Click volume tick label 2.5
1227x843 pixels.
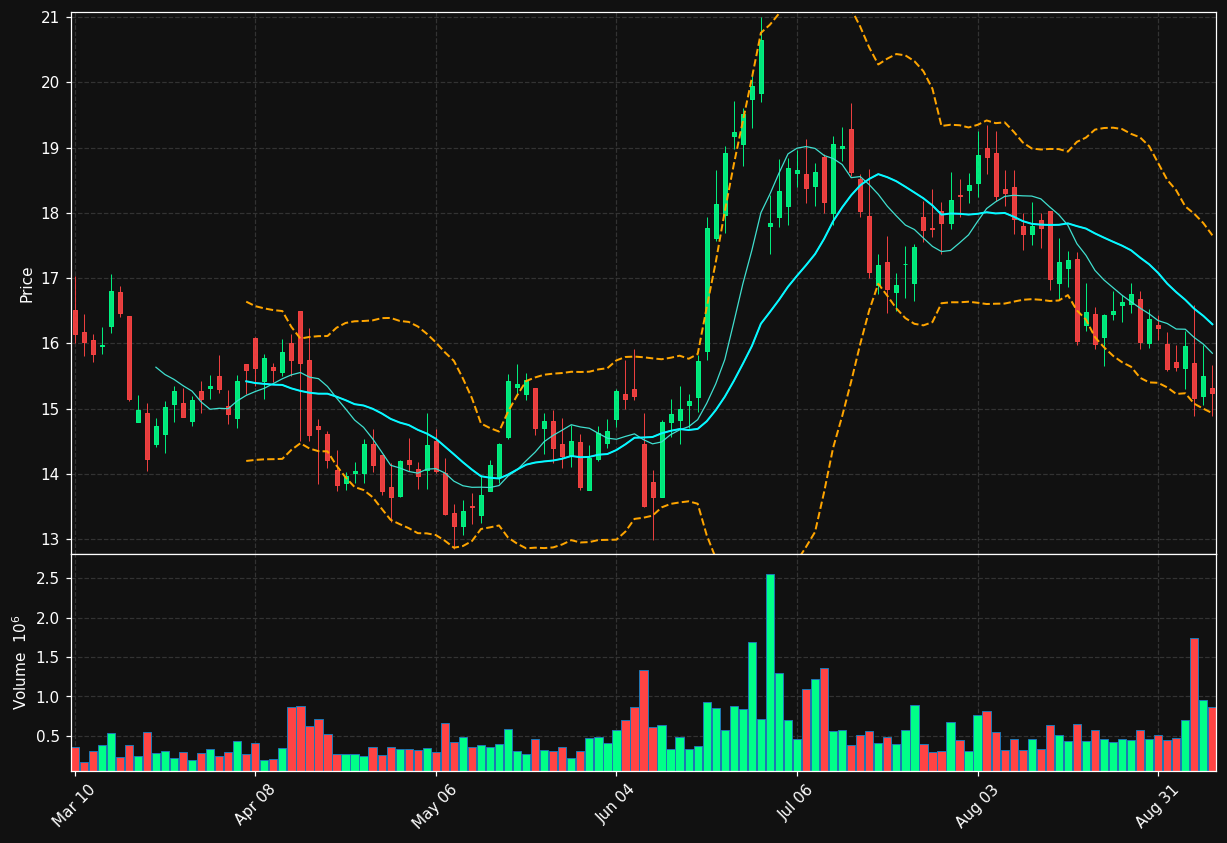tap(48, 579)
